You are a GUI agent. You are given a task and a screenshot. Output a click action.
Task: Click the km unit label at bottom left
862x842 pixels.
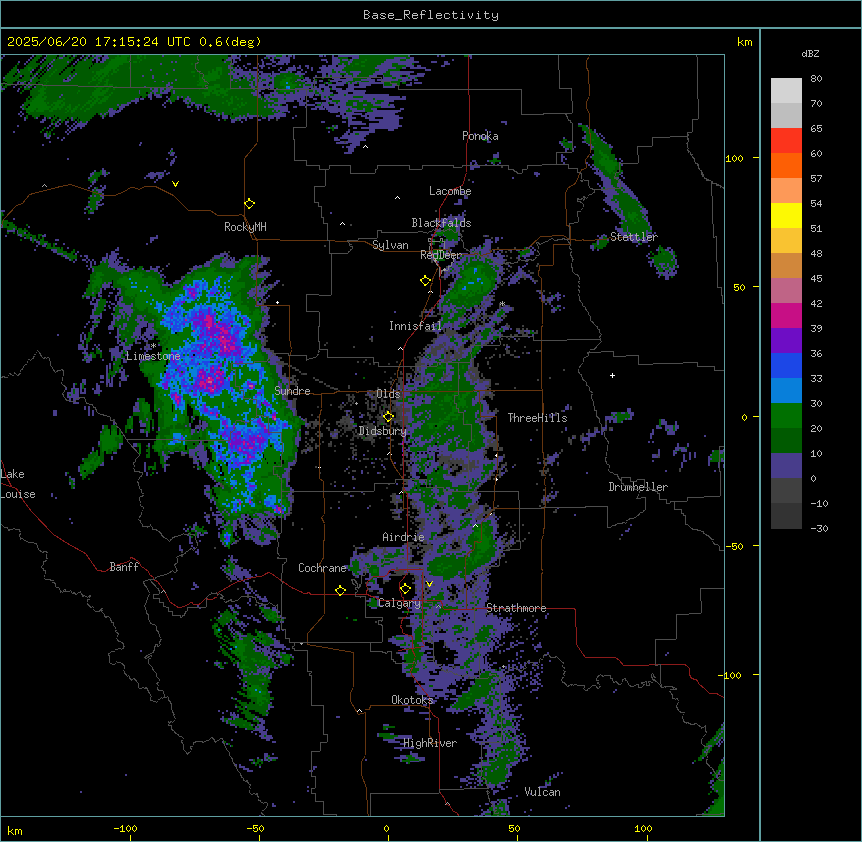15,830
